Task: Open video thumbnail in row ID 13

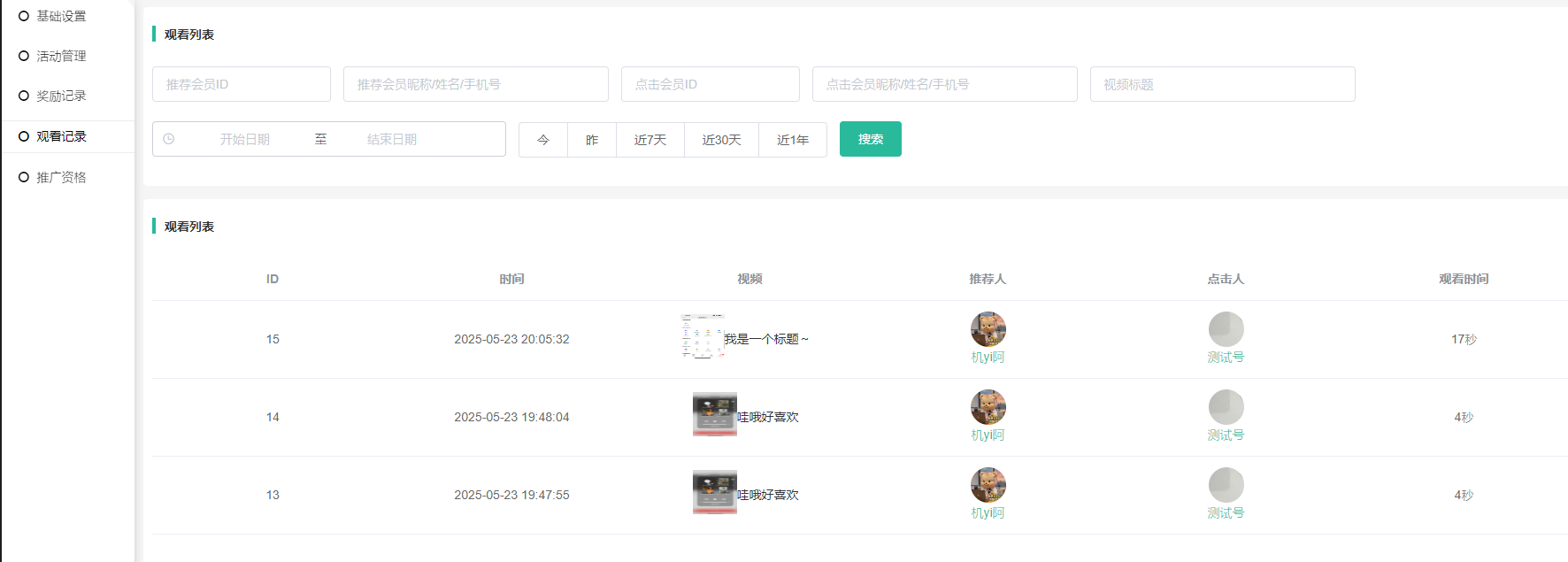Action: pyautogui.click(x=714, y=492)
